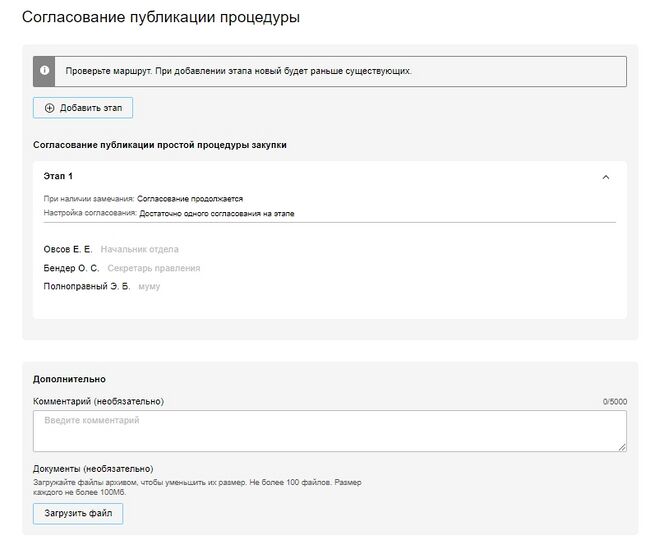The width and height of the screenshot is (650, 545).
Task: Click the муму position label
Action: 149,287
